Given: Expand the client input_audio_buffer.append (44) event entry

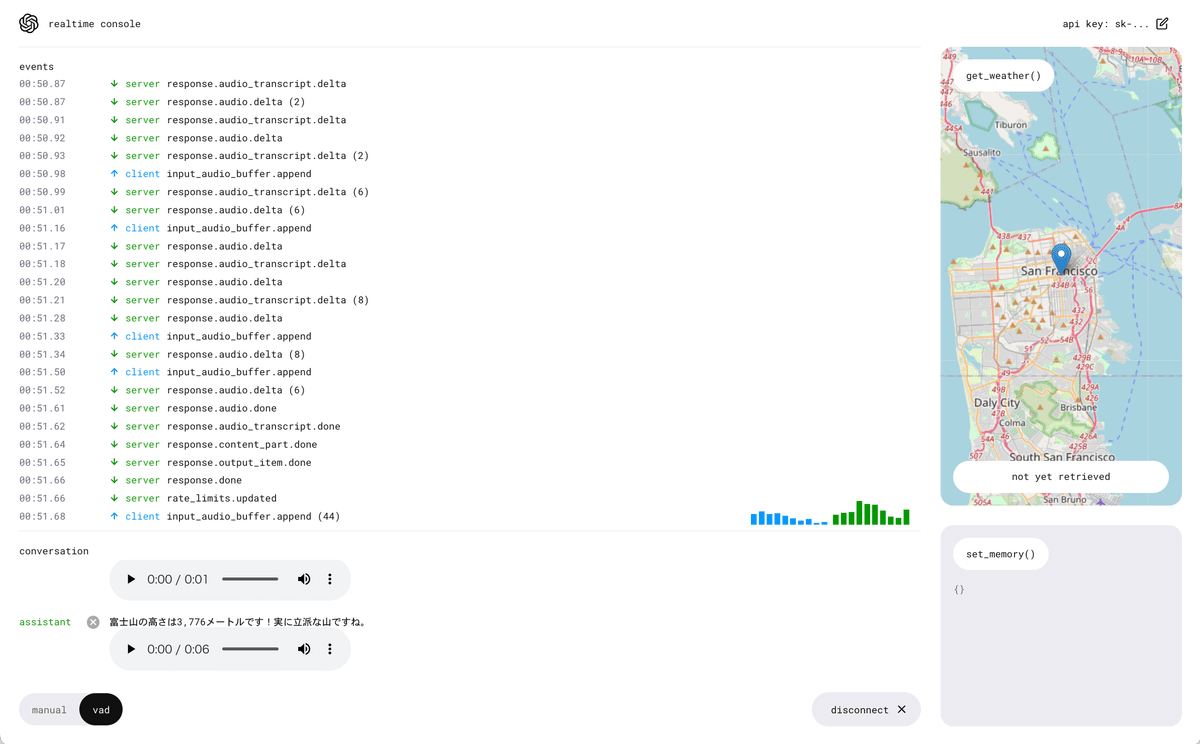Looking at the screenshot, I should tap(232, 516).
